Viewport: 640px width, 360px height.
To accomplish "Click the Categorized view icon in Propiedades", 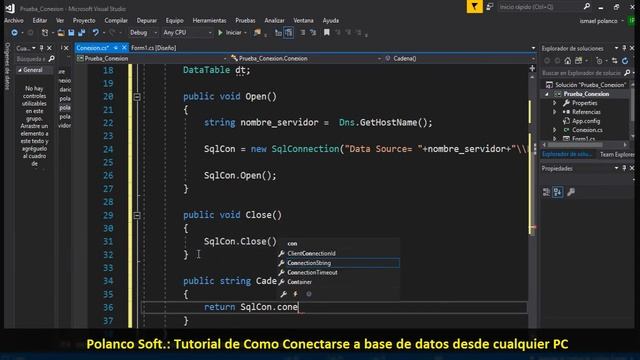I will (547, 192).
